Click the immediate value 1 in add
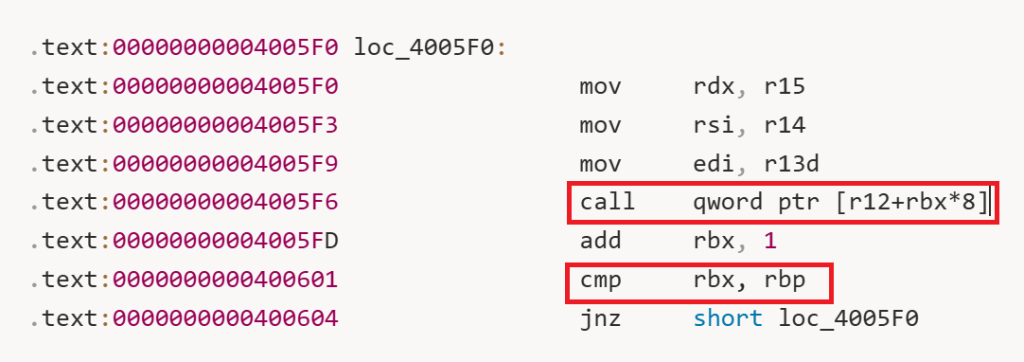 coord(770,241)
